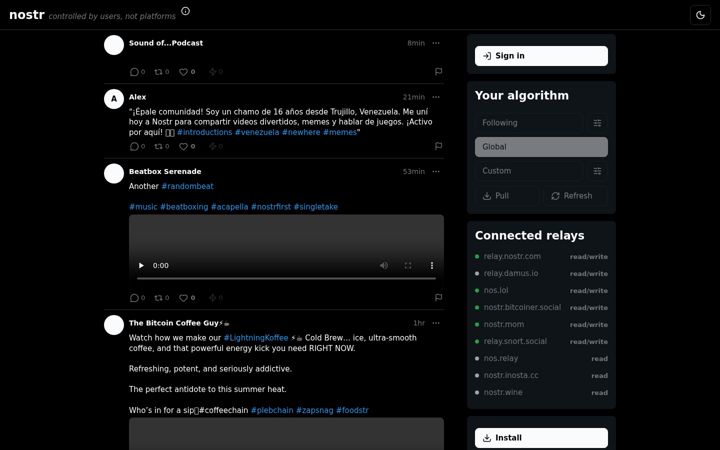
Task: Seek on the Beatbox Serenade video progress bar
Action: (286, 278)
